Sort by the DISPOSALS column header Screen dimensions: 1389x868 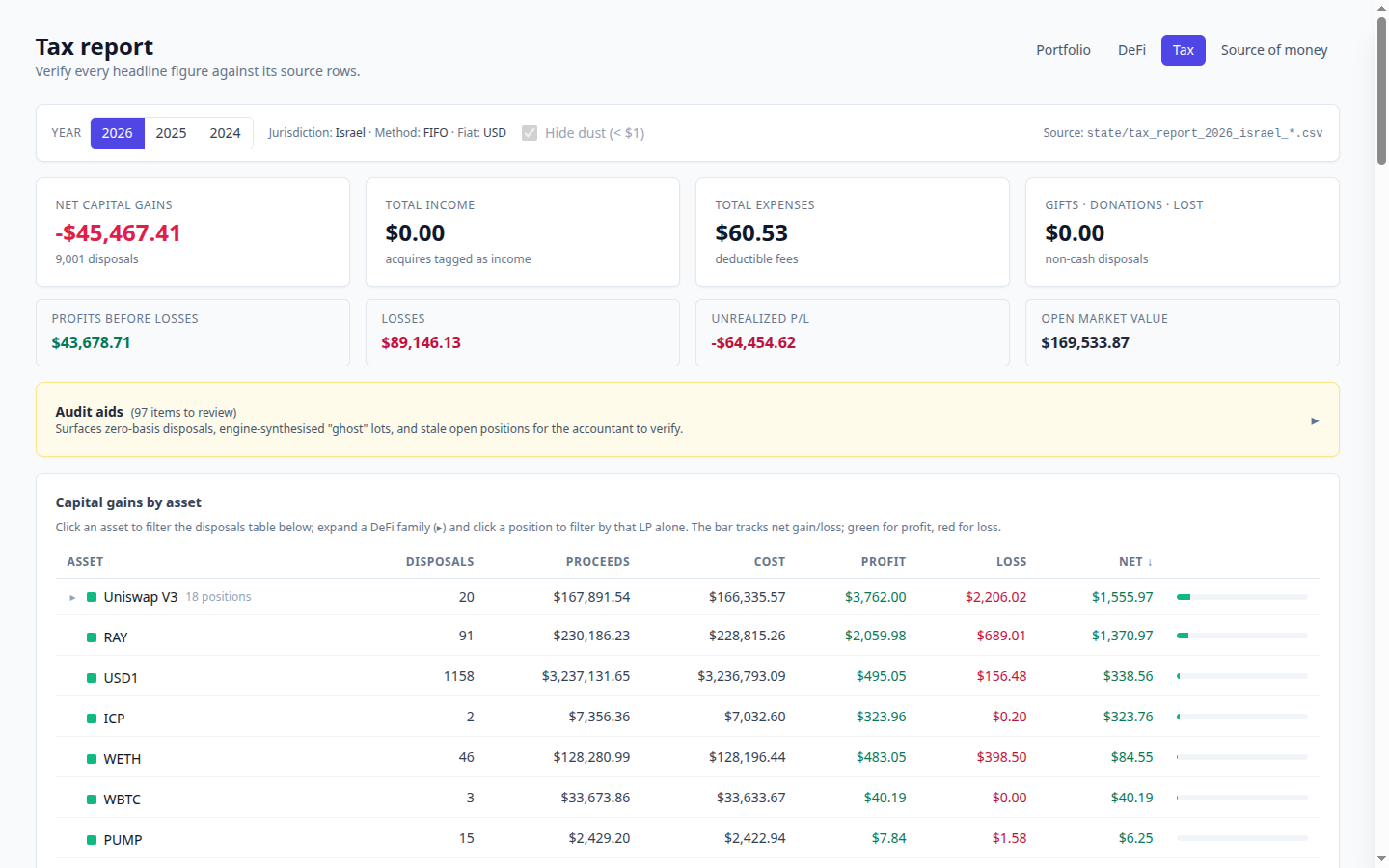(440, 562)
